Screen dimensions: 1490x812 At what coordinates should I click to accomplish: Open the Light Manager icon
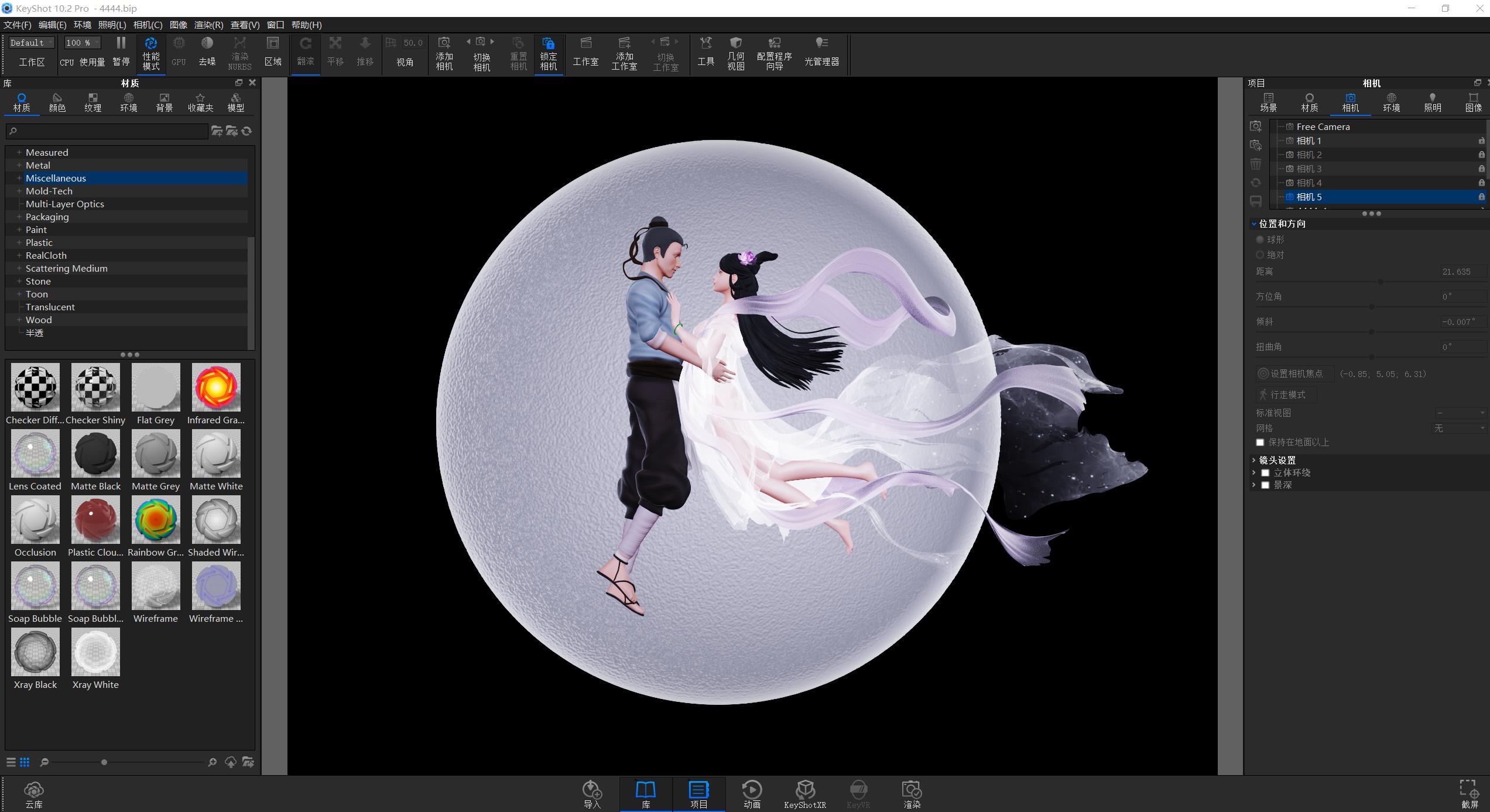pyautogui.click(x=821, y=43)
